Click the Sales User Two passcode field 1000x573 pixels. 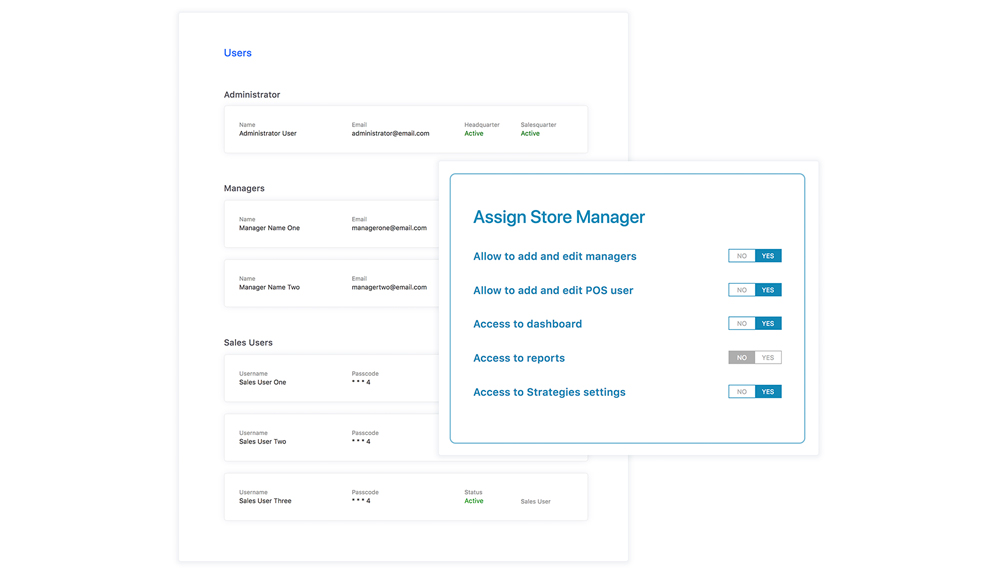pyautogui.click(x=361, y=441)
